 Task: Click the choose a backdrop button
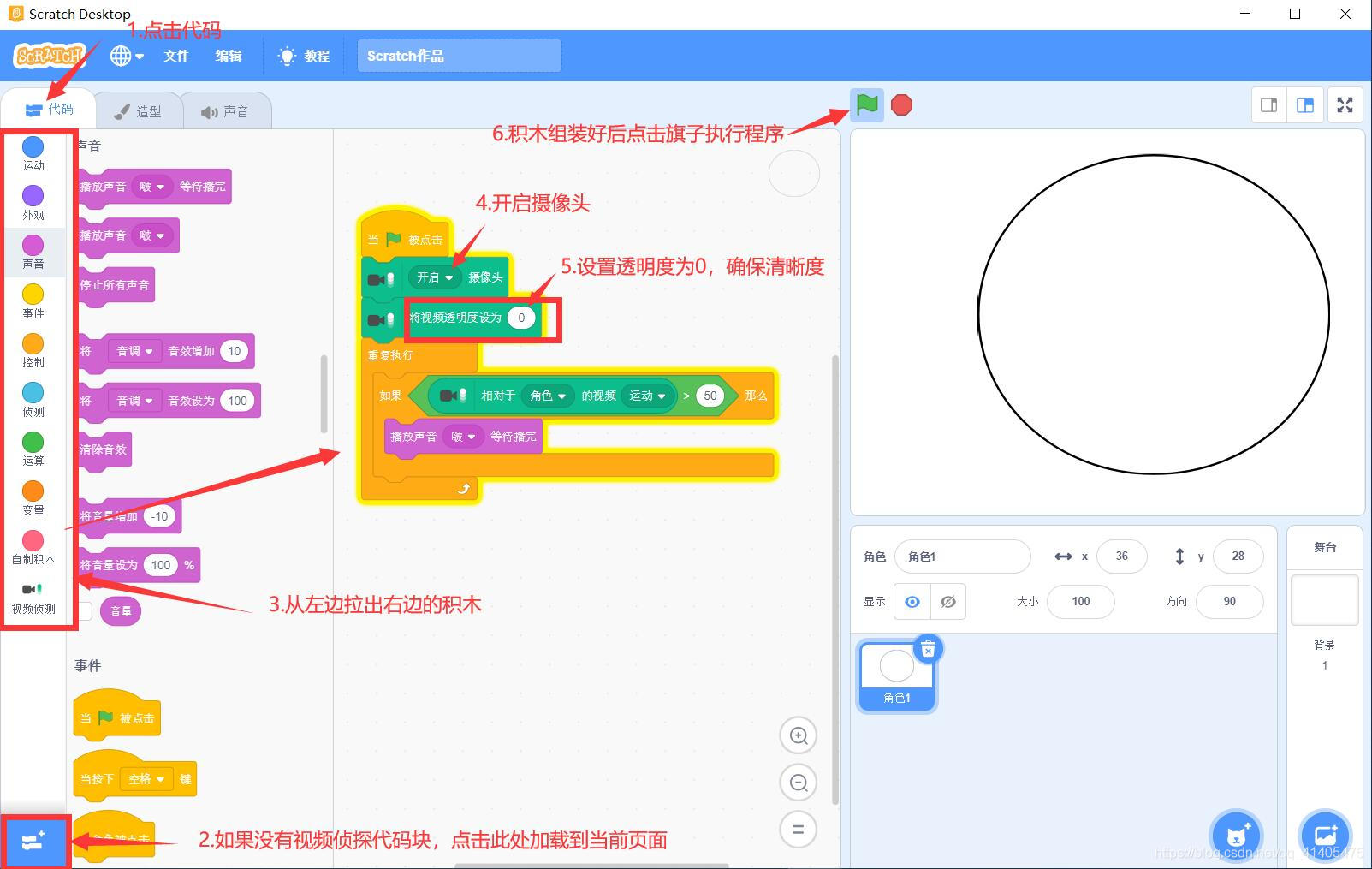tap(1325, 836)
